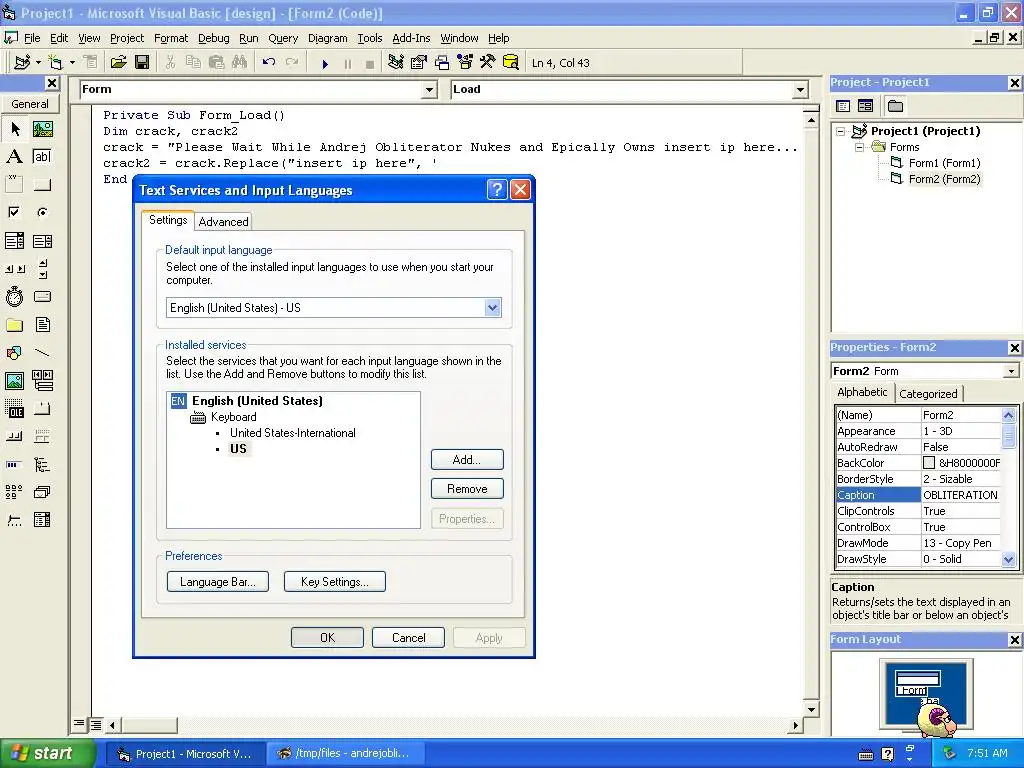Open the Procedure combo box showing Load
The height and width of the screenshot is (768, 1024).
coord(801,89)
